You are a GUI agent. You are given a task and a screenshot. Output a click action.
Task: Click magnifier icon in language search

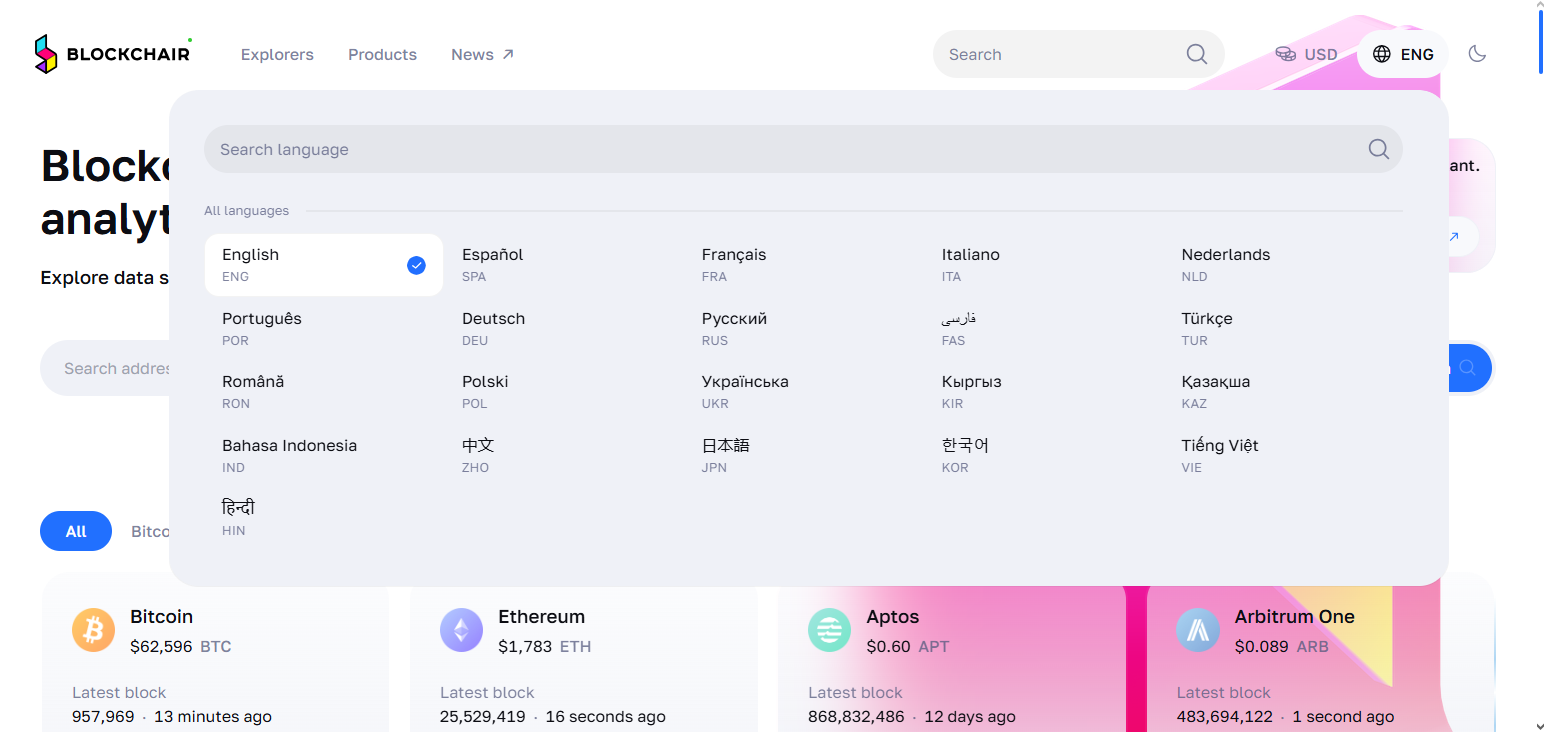(1378, 149)
